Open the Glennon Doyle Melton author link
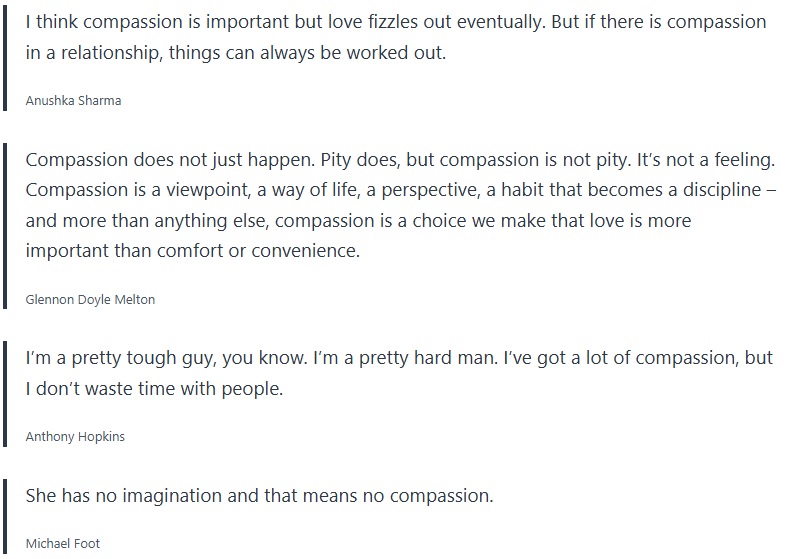This screenshot has height=559, width=809. coord(90,299)
